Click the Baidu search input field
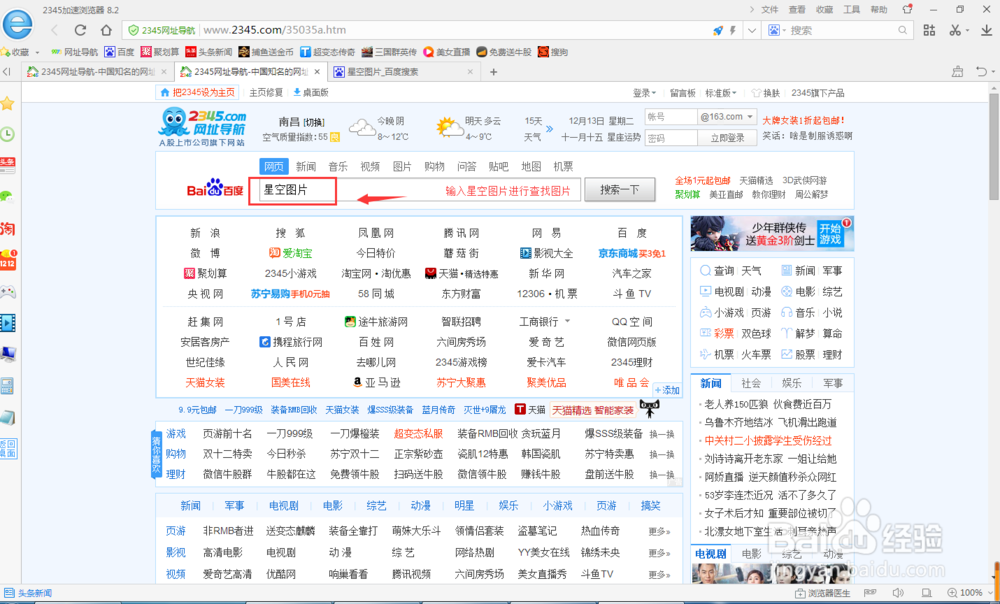 pyautogui.click(x=421, y=190)
